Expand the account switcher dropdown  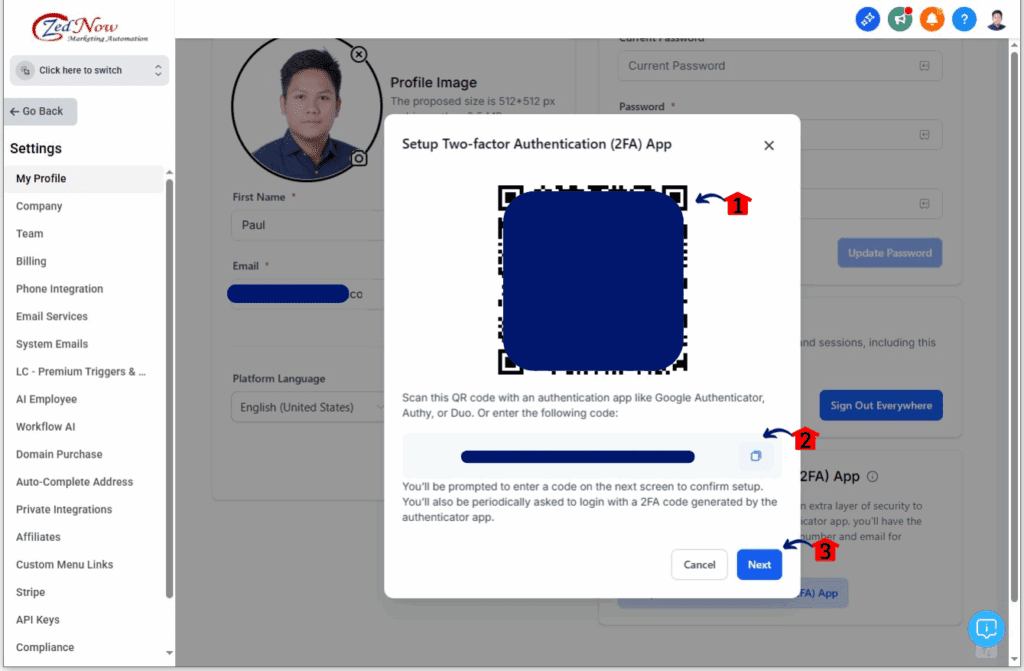(x=89, y=70)
